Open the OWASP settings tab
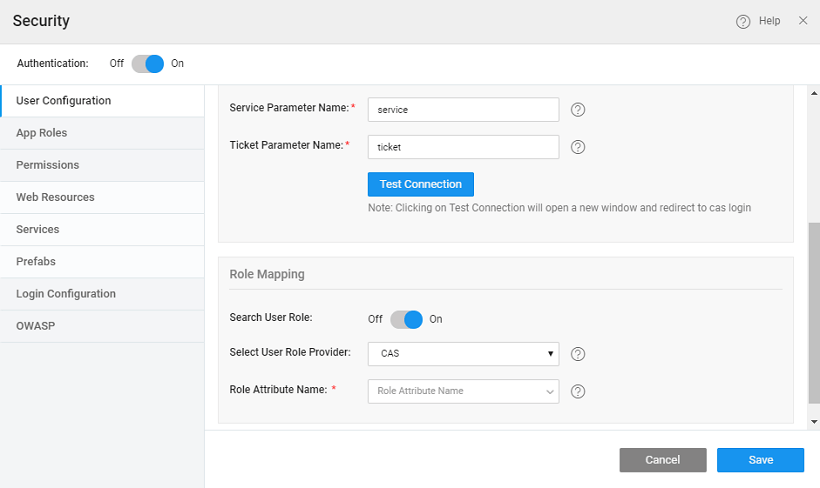This screenshot has width=820, height=488. click(35, 326)
